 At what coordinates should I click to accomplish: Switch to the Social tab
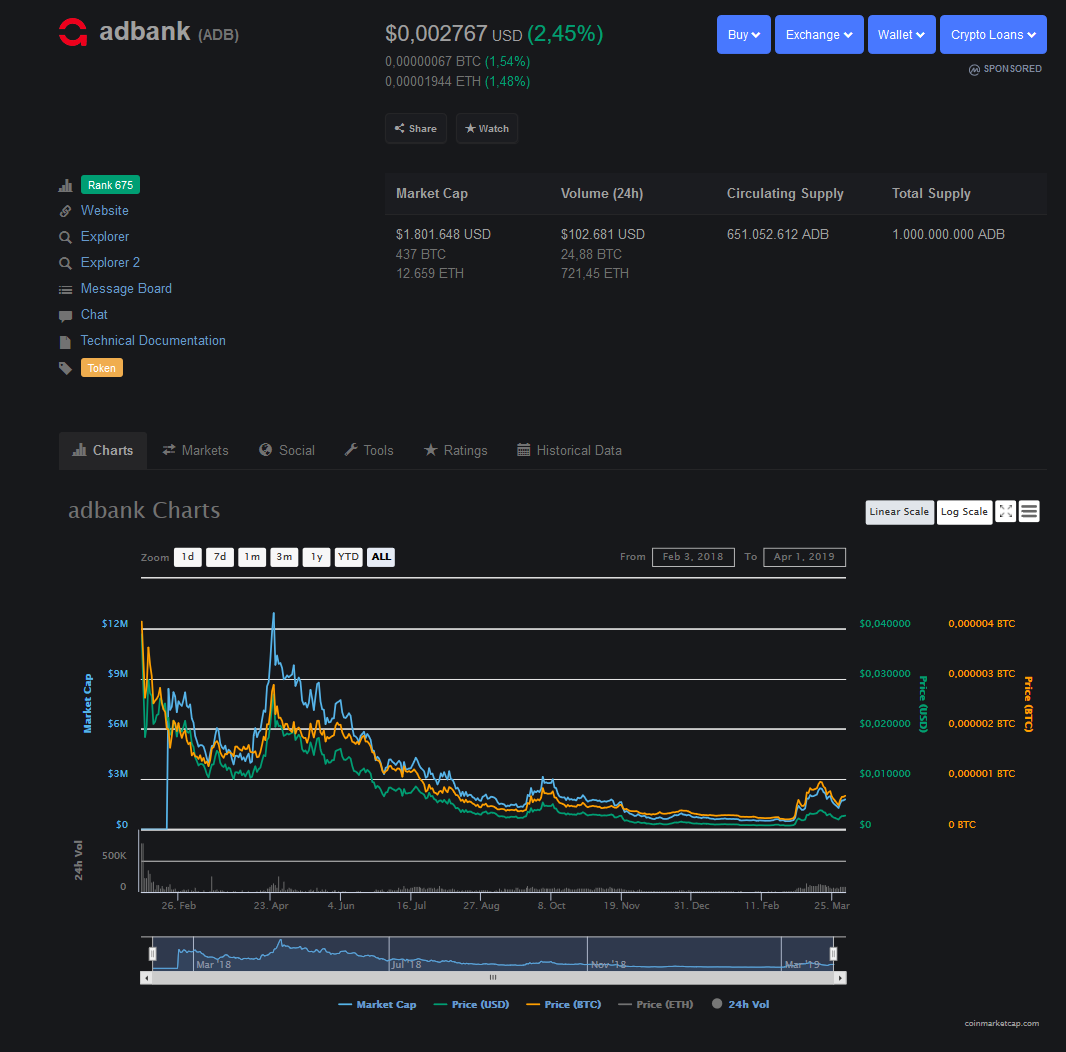tap(287, 450)
